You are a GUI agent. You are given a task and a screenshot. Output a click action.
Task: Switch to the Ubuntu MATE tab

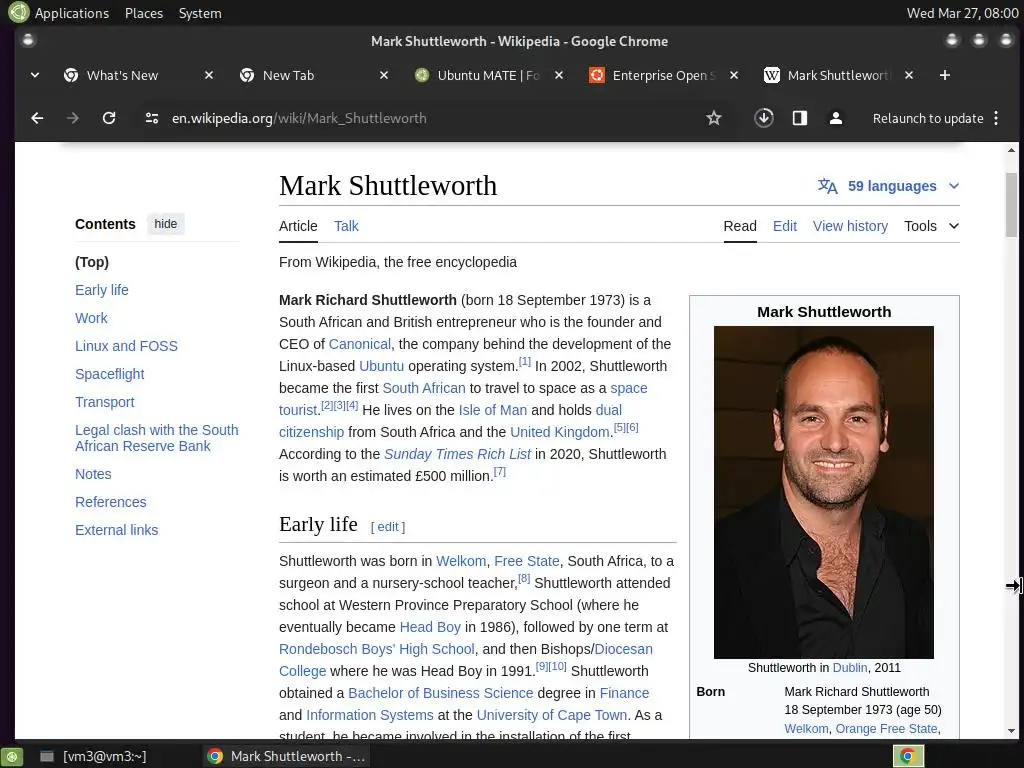click(488, 75)
